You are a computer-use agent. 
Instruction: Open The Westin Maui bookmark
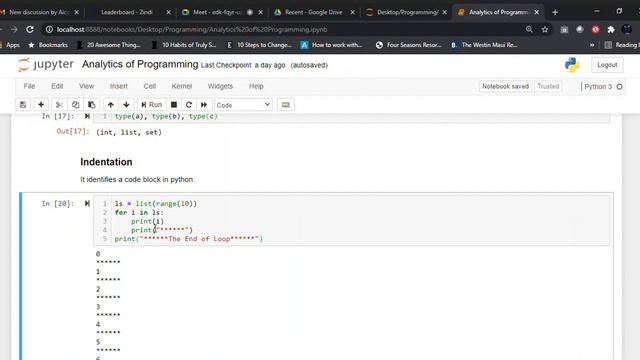[x=484, y=45]
